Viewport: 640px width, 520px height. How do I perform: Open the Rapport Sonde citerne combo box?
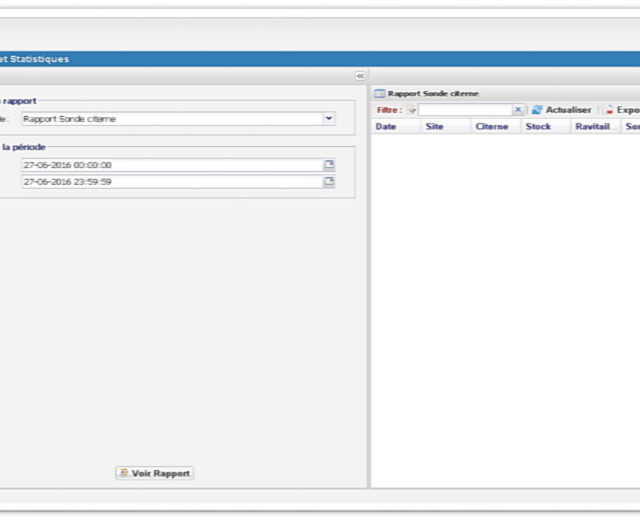(170, 119)
